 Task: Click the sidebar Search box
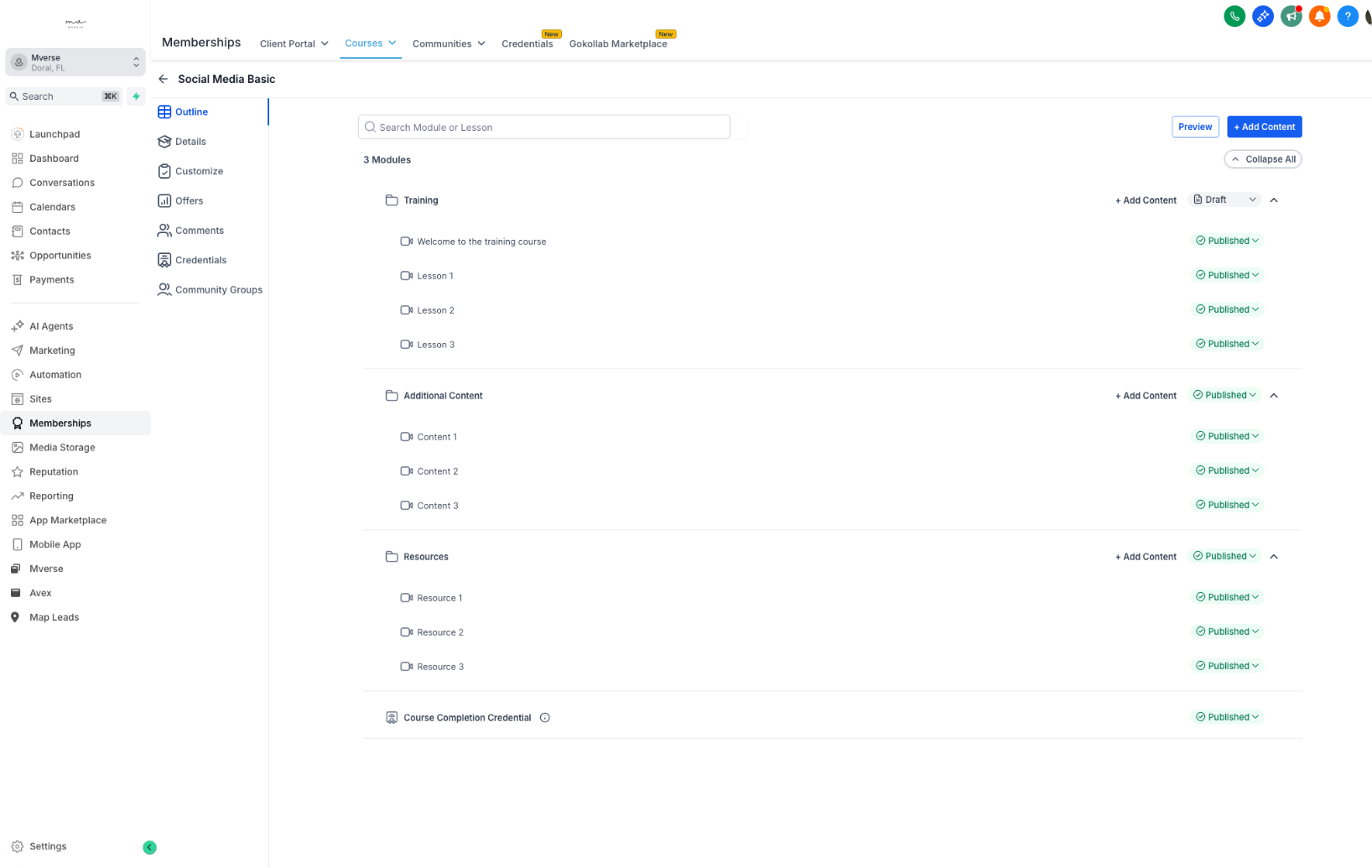(64, 96)
